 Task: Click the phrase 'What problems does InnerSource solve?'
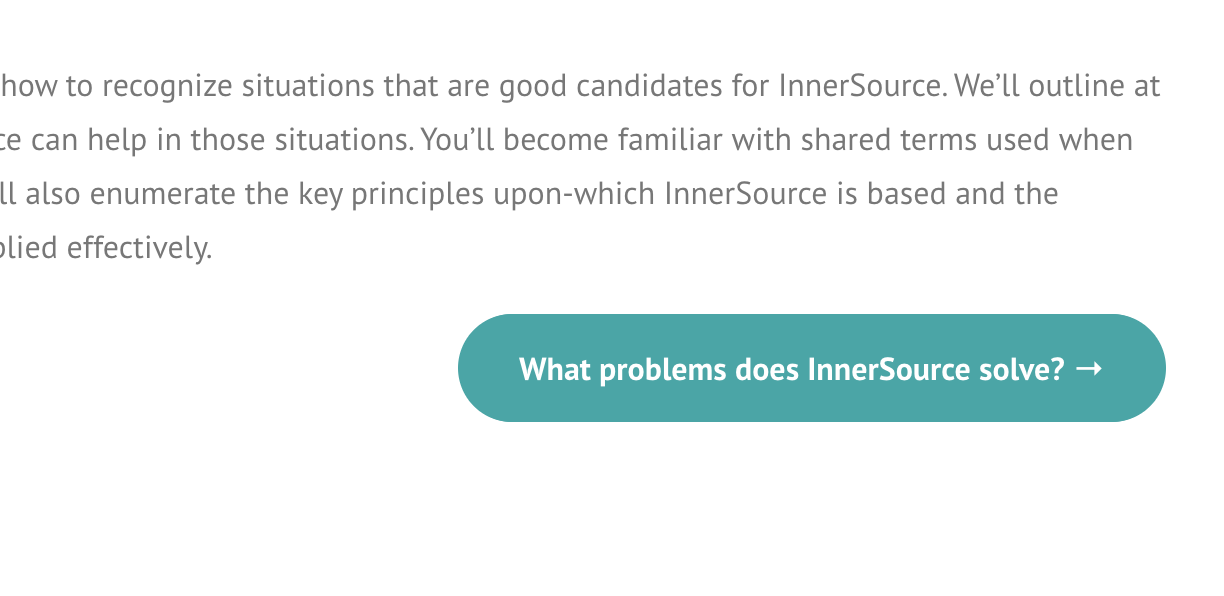(x=790, y=368)
